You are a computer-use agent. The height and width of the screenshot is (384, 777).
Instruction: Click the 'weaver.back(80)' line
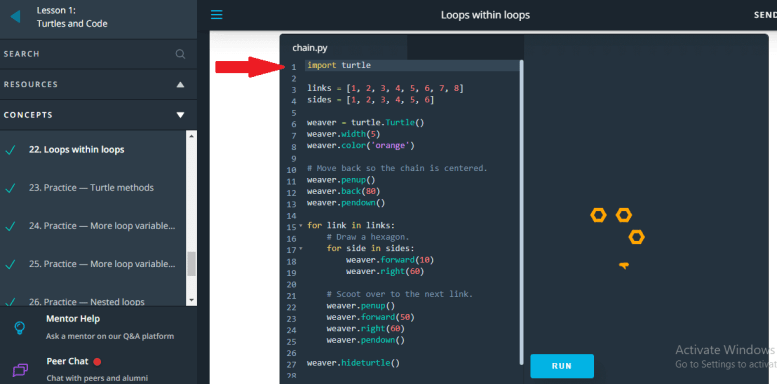pyautogui.click(x=344, y=191)
